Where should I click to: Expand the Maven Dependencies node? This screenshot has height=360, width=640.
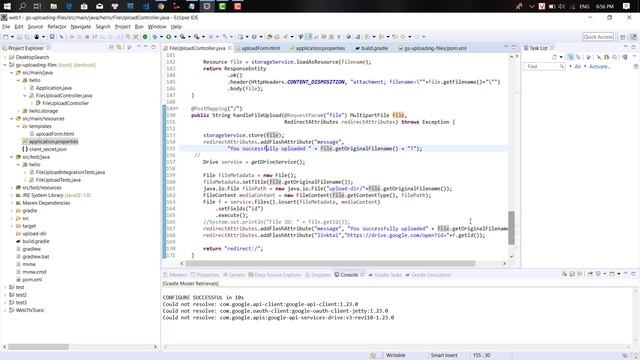click(x=12, y=203)
